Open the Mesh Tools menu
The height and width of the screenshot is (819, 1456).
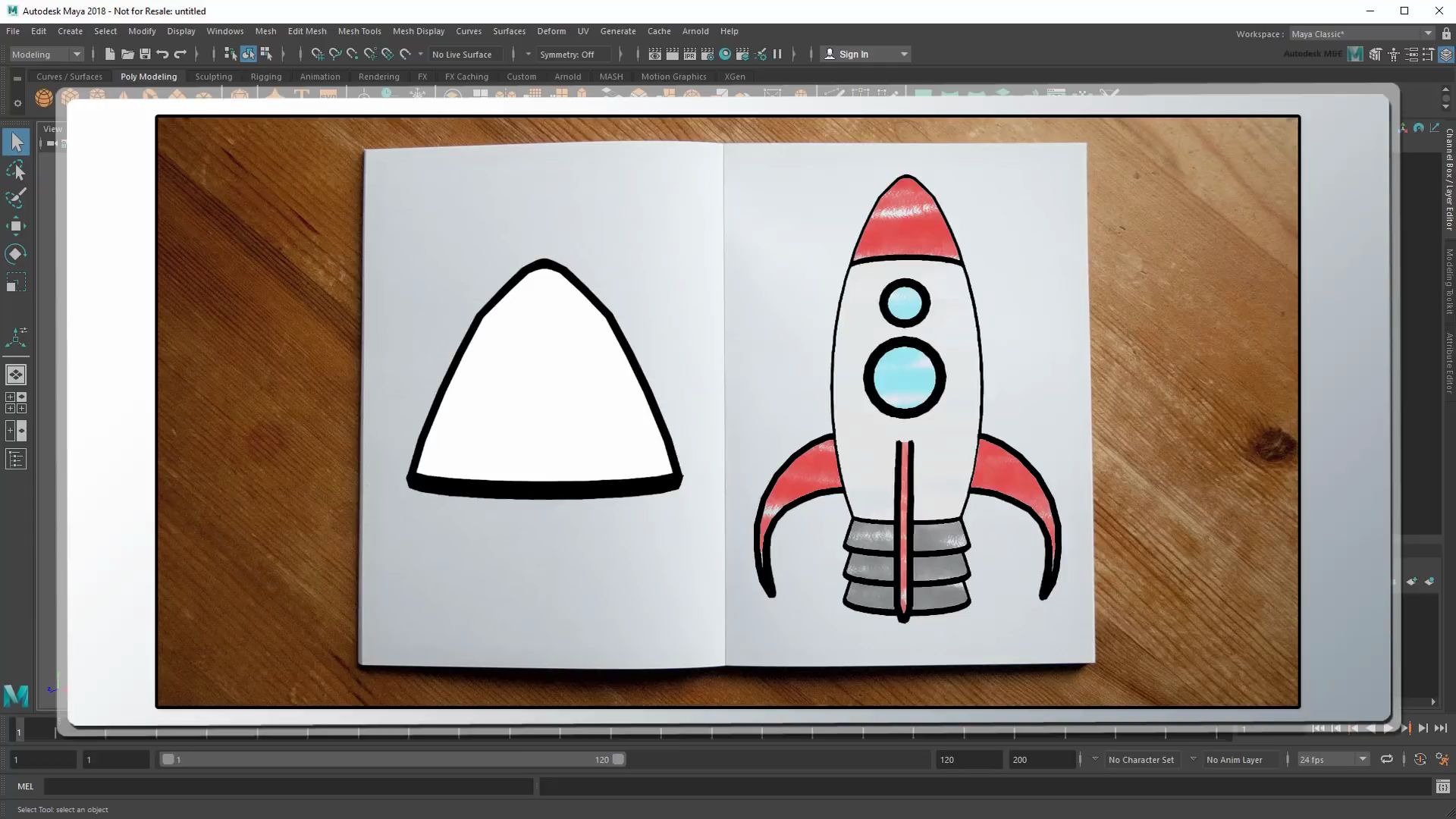click(x=359, y=31)
